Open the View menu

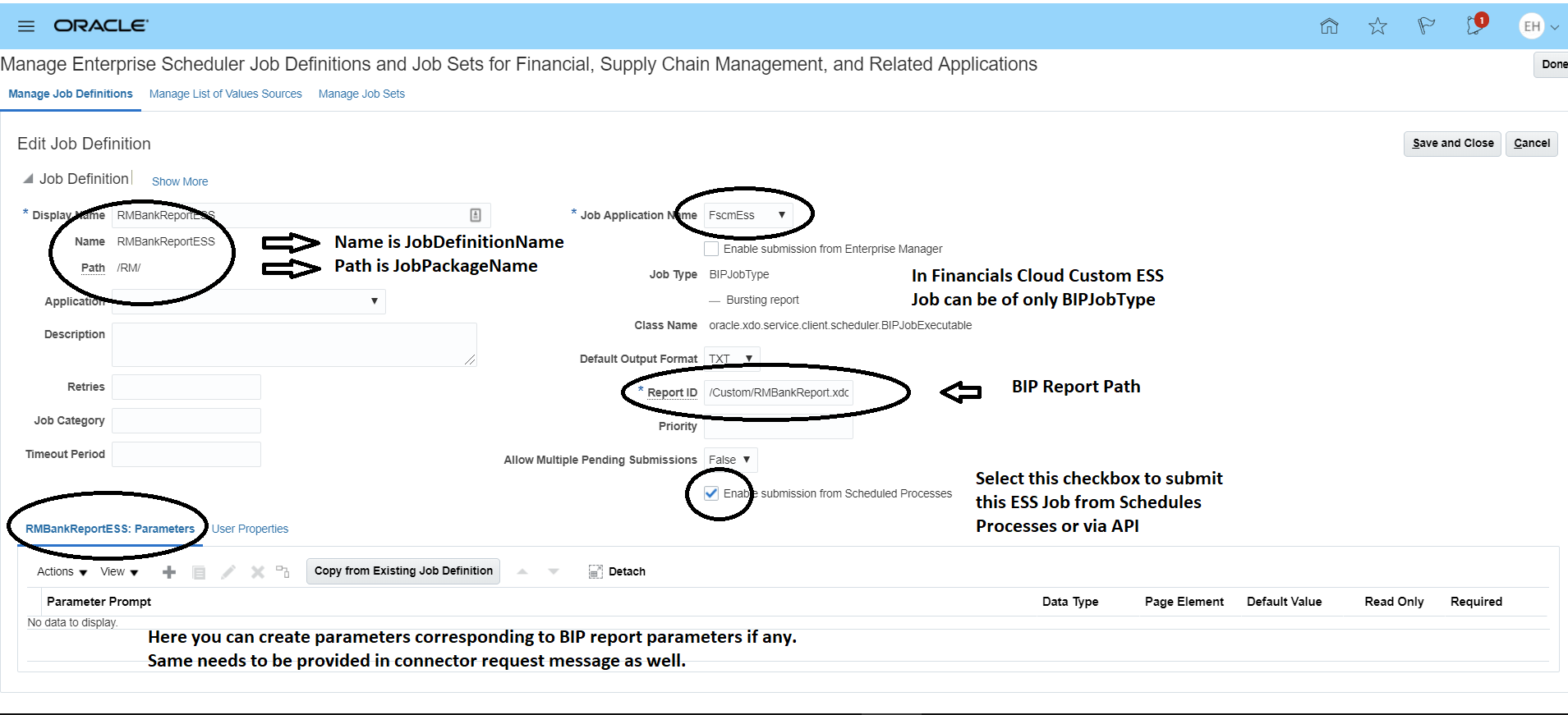pos(119,571)
